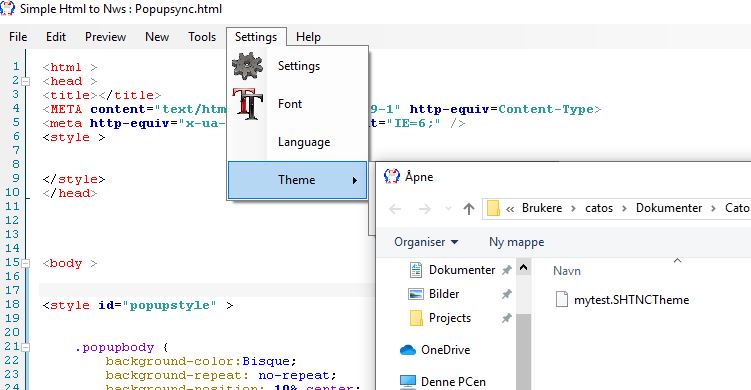
Task: Open the Organiser dropdown
Action: point(426,242)
